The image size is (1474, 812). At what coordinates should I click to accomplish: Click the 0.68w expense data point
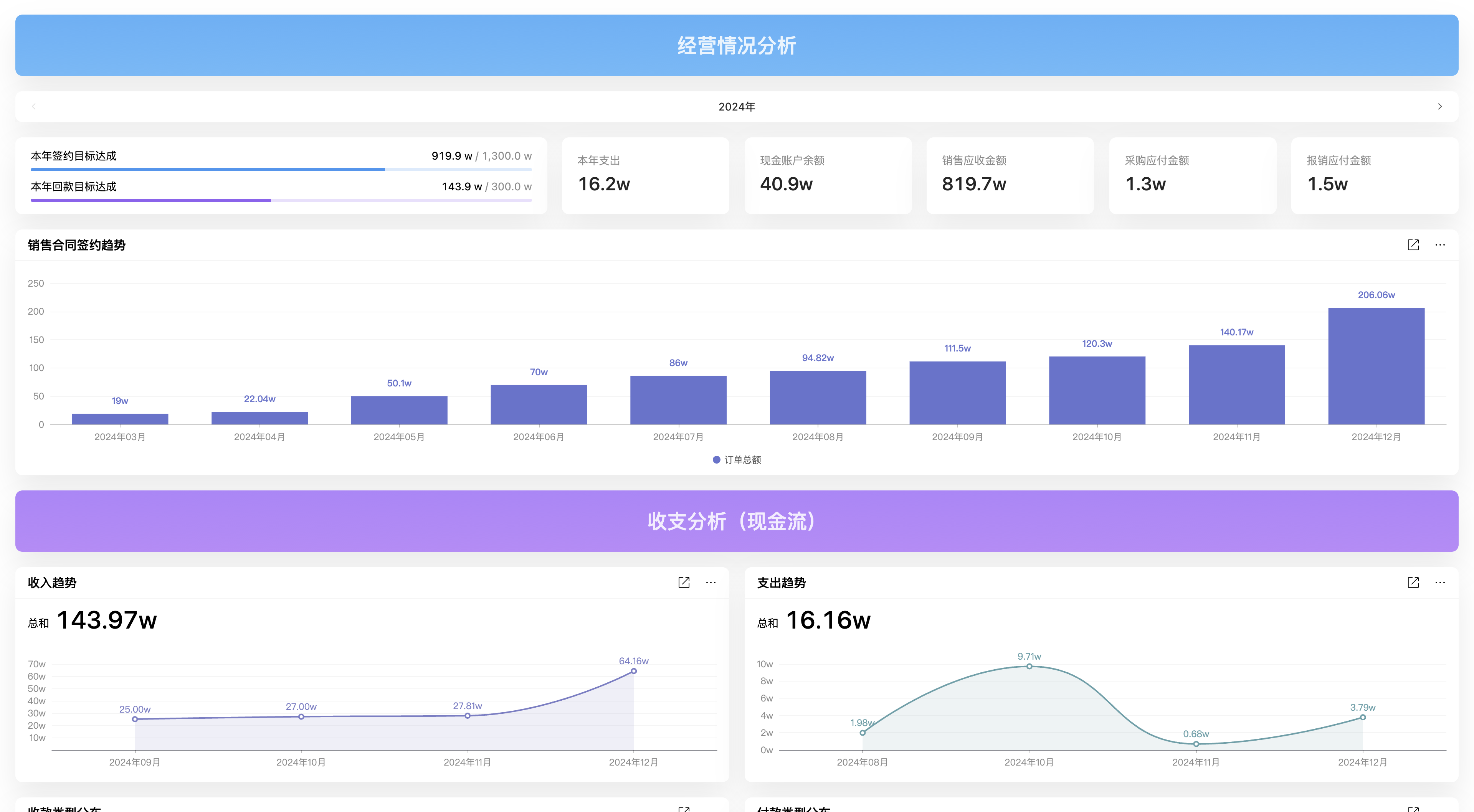pyautogui.click(x=1196, y=744)
